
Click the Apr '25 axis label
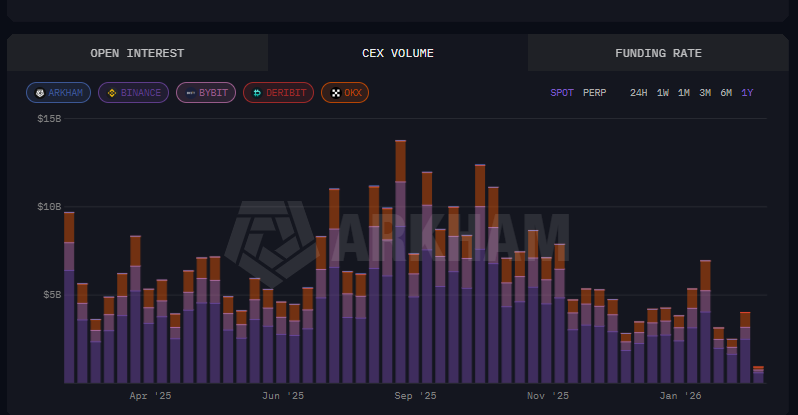click(x=150, y=396)
